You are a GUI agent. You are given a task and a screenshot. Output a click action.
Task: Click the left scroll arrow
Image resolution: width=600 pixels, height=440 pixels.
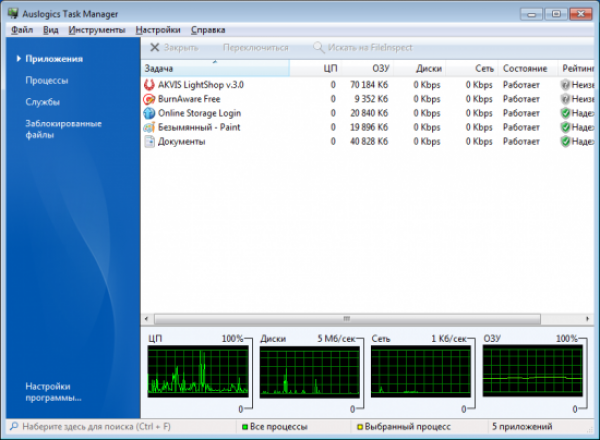coord(147,319)
